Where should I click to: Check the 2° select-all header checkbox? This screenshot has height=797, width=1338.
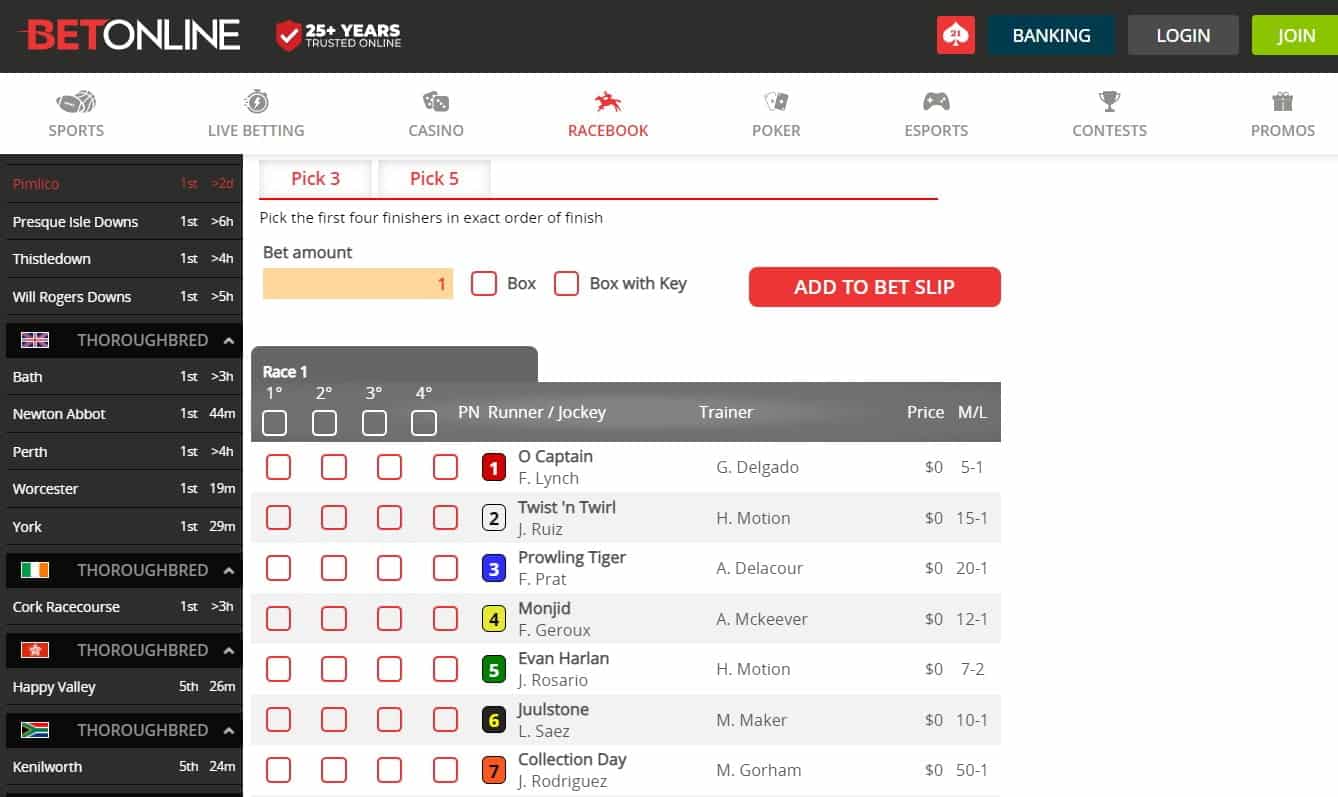(325, 423)
